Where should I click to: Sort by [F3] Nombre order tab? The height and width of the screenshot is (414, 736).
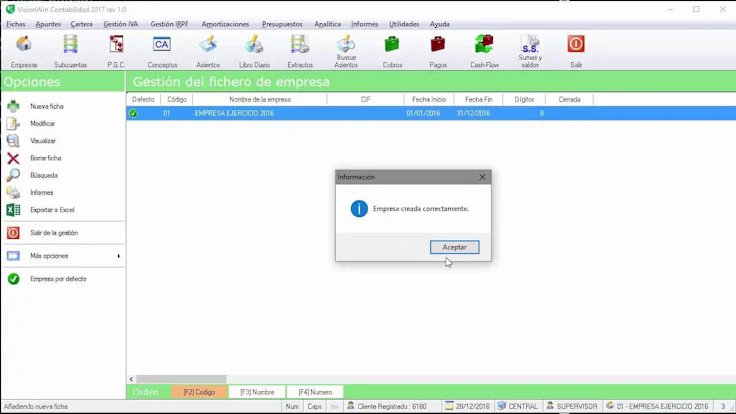tap(257, 392)
